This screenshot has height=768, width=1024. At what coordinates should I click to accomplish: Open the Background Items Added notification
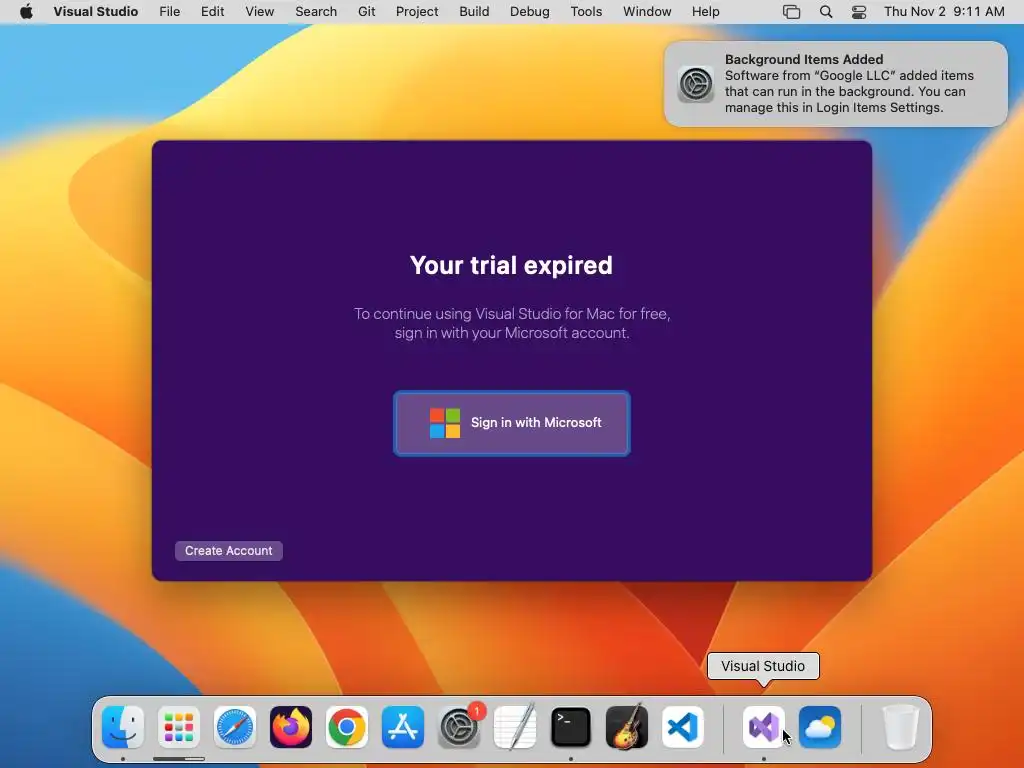836,84
